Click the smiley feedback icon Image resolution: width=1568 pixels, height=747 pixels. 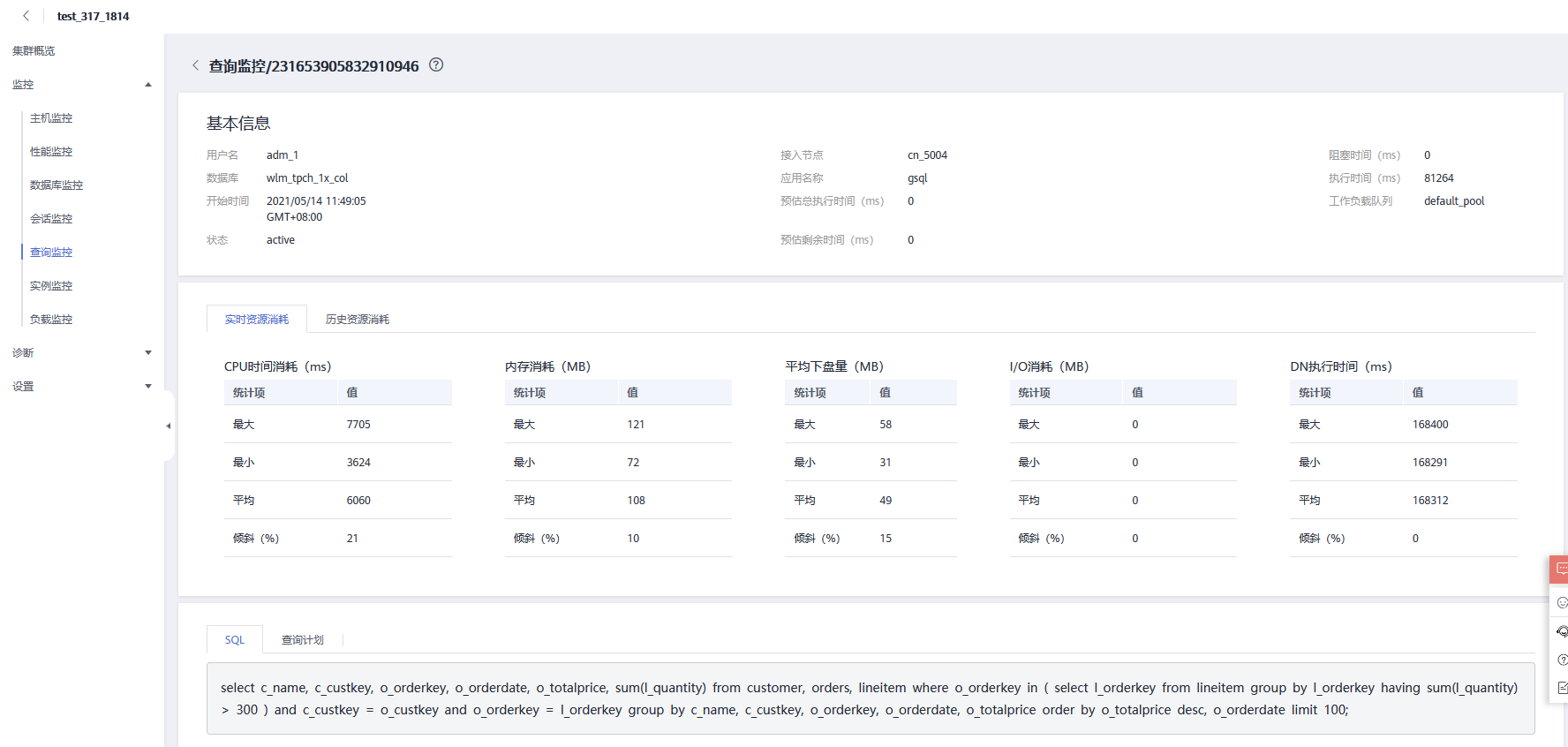pos(1561,603)
